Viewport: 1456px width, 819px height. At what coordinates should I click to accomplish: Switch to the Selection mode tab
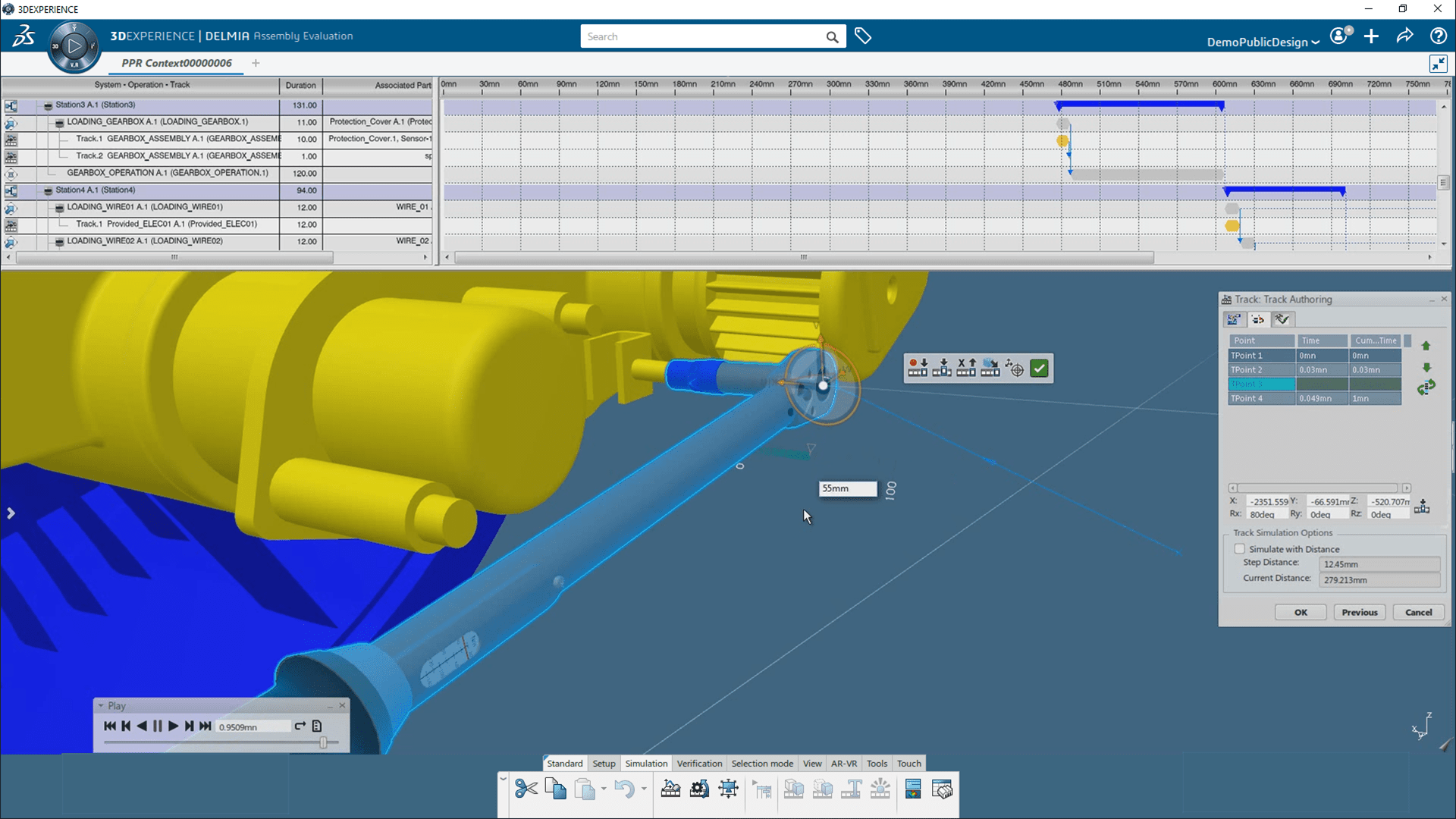762,764
